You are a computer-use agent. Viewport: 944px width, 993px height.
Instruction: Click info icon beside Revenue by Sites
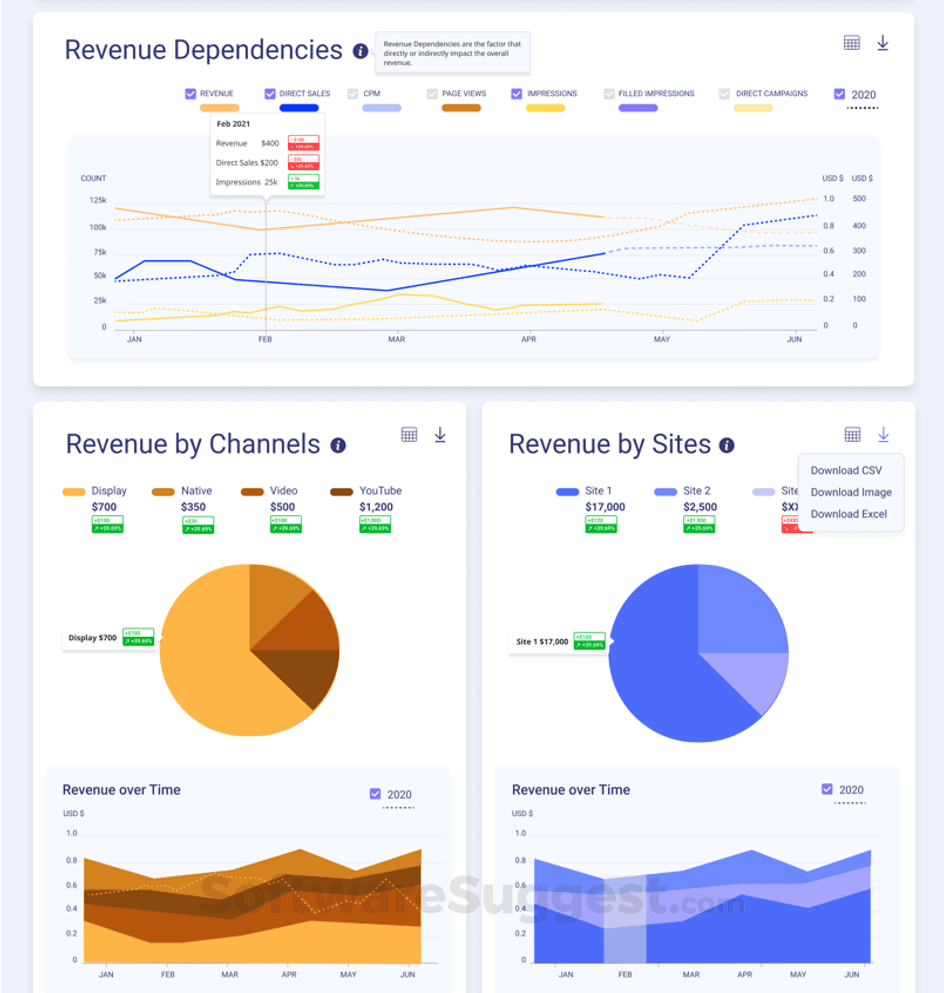pyautogui.click(x=727, y=445)
